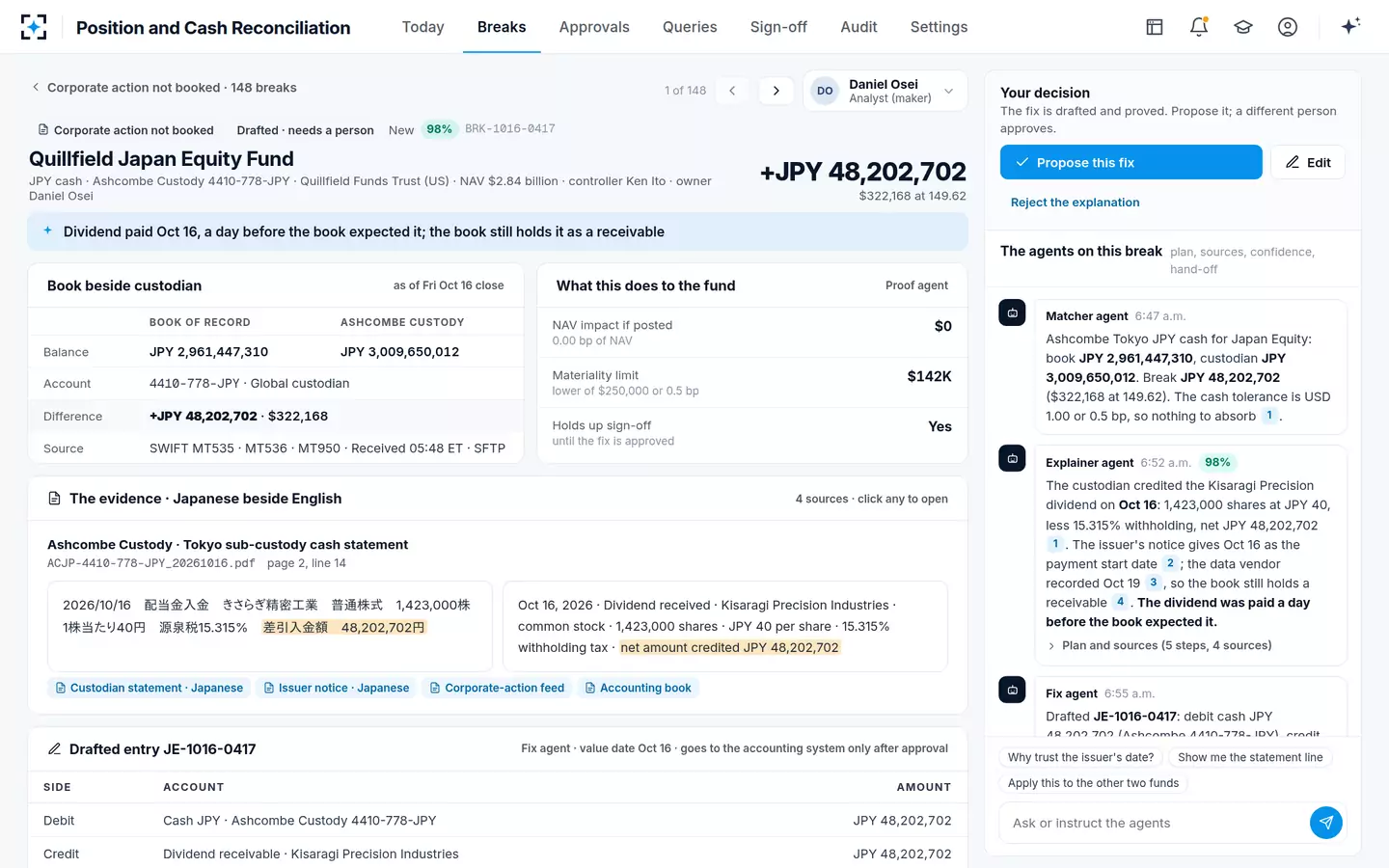Open notifications bell
The height and width of the screenshot is (868, 1389).
tap(1199, 27)
